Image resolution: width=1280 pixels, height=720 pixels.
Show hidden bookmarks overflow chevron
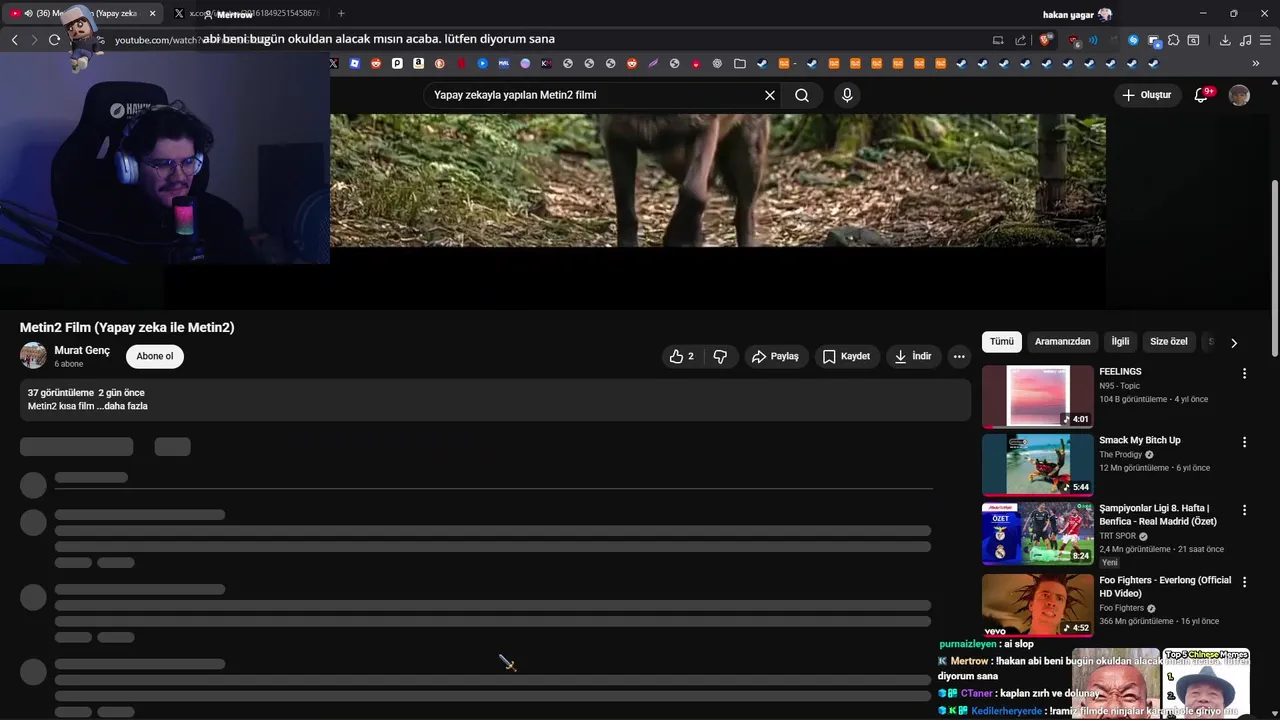[1255, 63]
